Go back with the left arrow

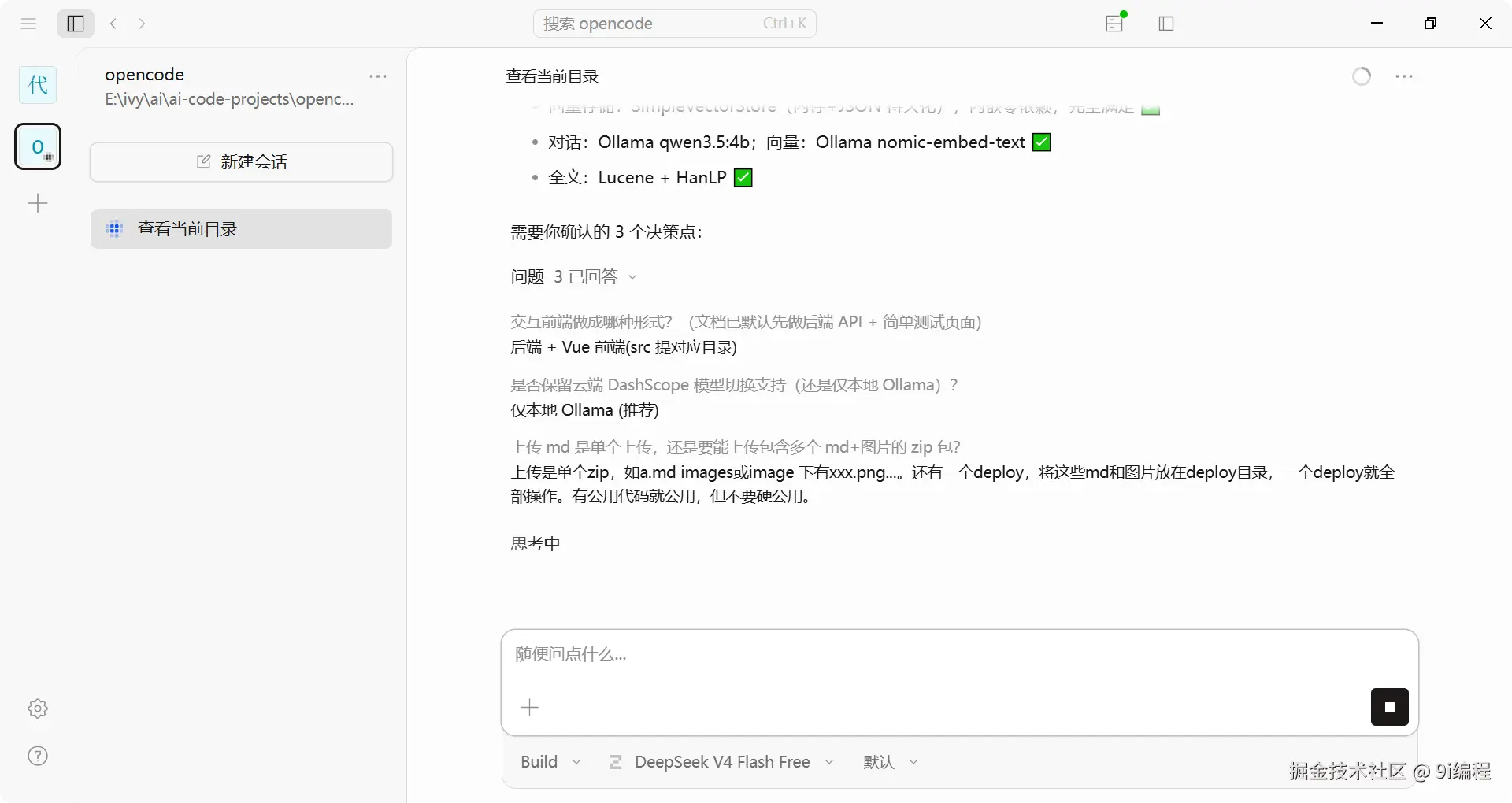click(x=113, y=24)
